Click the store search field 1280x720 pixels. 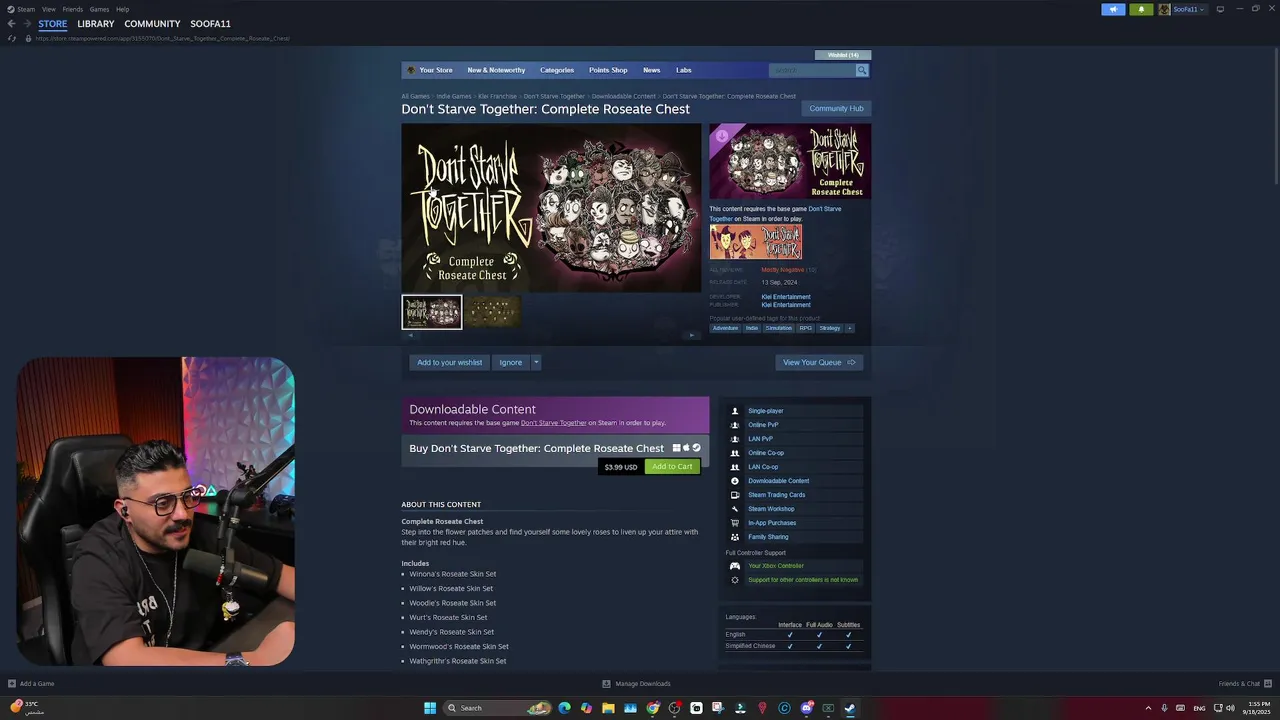click(812, 70)
